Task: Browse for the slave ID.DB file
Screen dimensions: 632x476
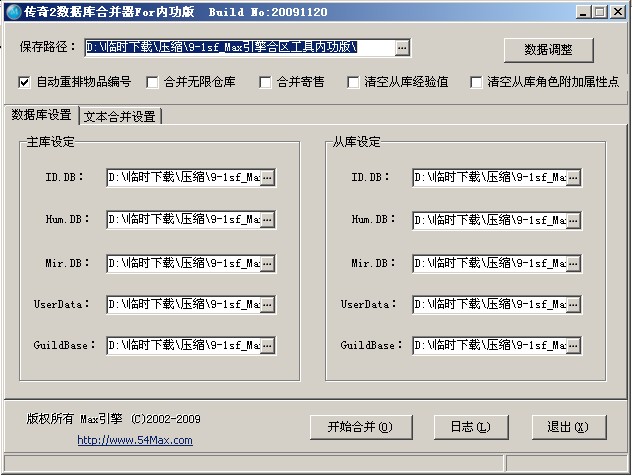Action: point(573,177)
